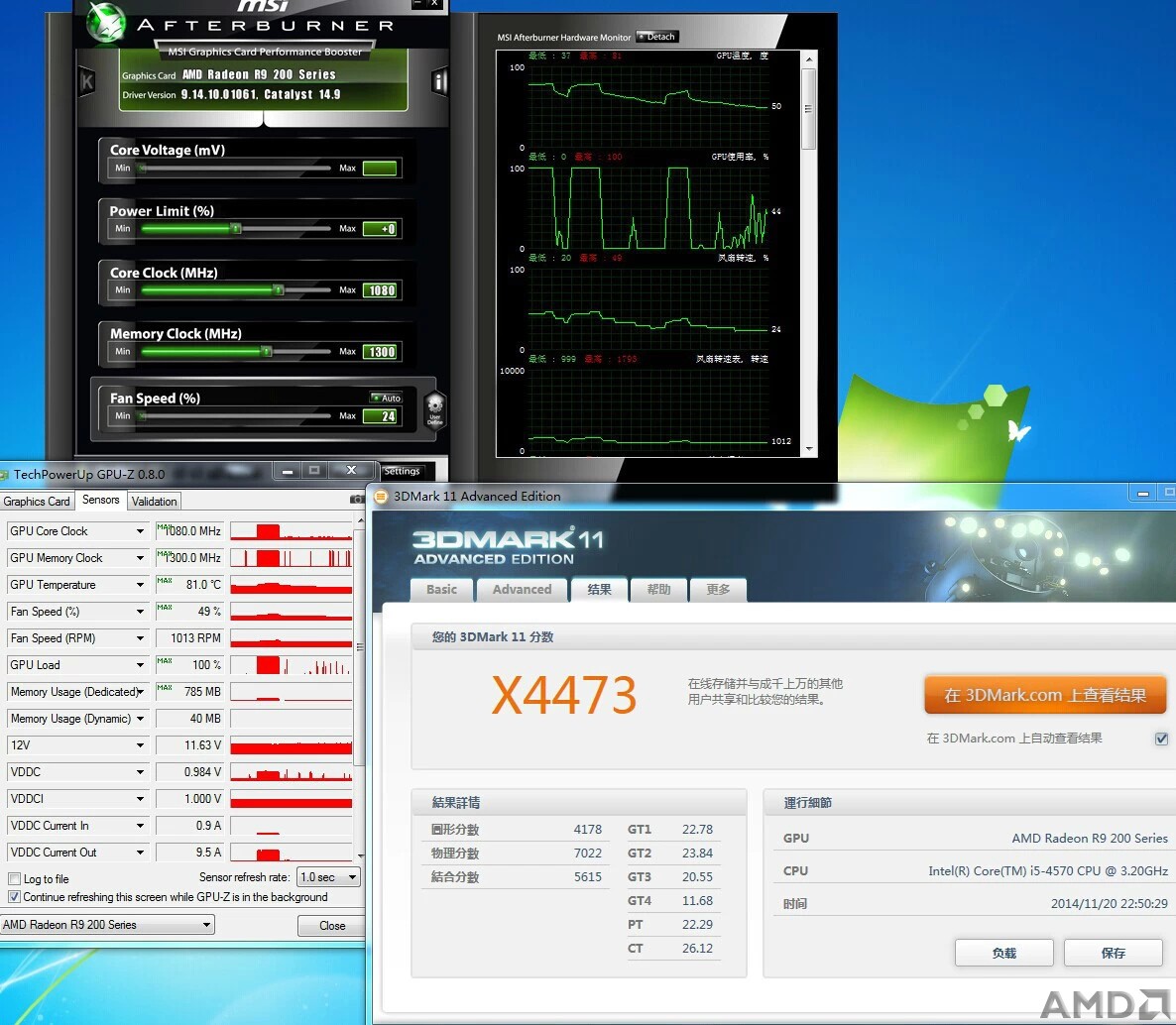Click the hardware monitor scroll-down arrow

808,449
